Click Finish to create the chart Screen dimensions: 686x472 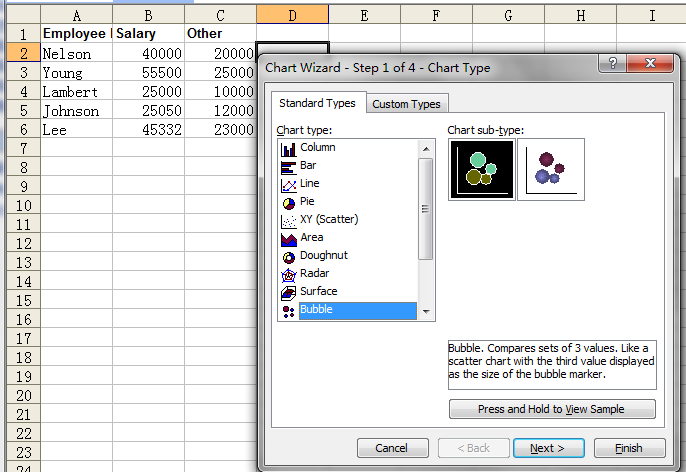tap(629, 448)
